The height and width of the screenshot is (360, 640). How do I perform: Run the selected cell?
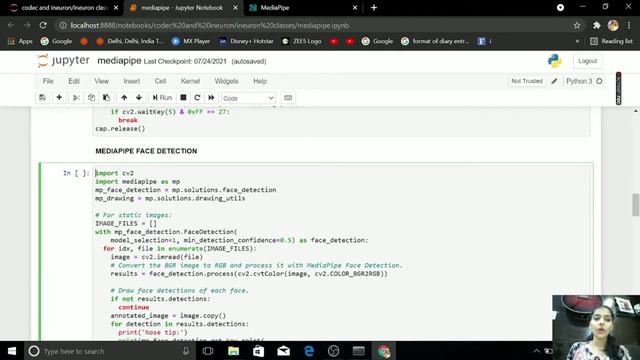[x=162, y=98]
